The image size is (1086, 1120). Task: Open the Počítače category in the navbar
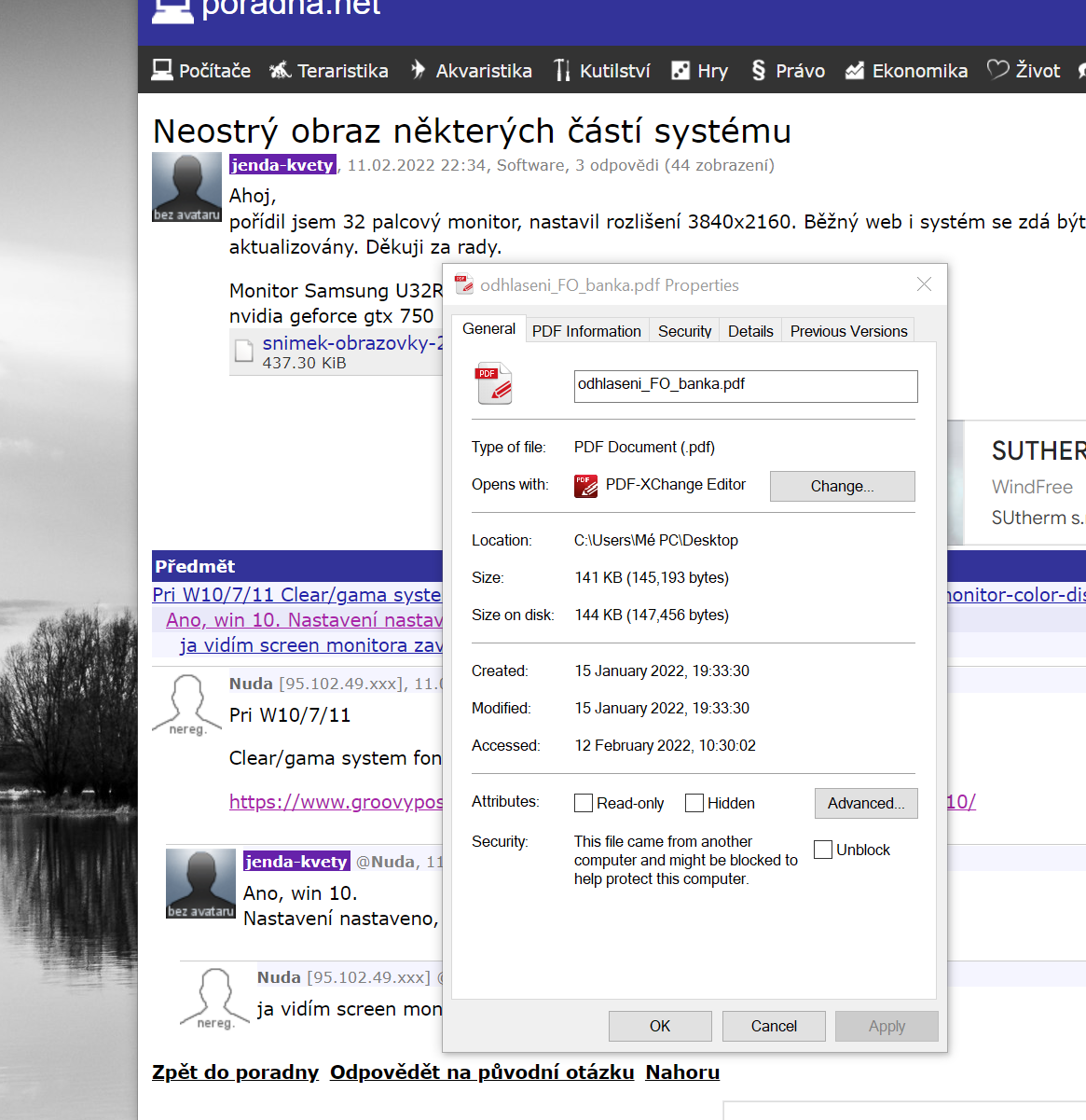click(x=201, y=71)
